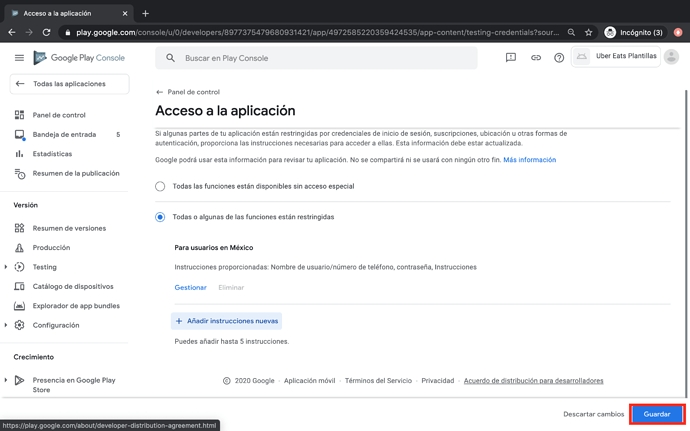690x431 pixels.
Task: Select 'Todas las funciones están disponibles sin acceso especial'
Action: 160,186
